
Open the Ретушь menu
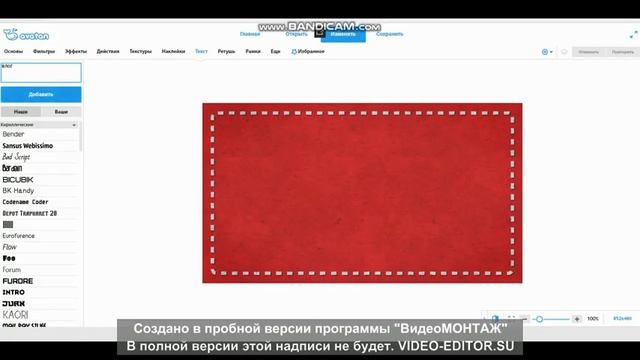226,51
